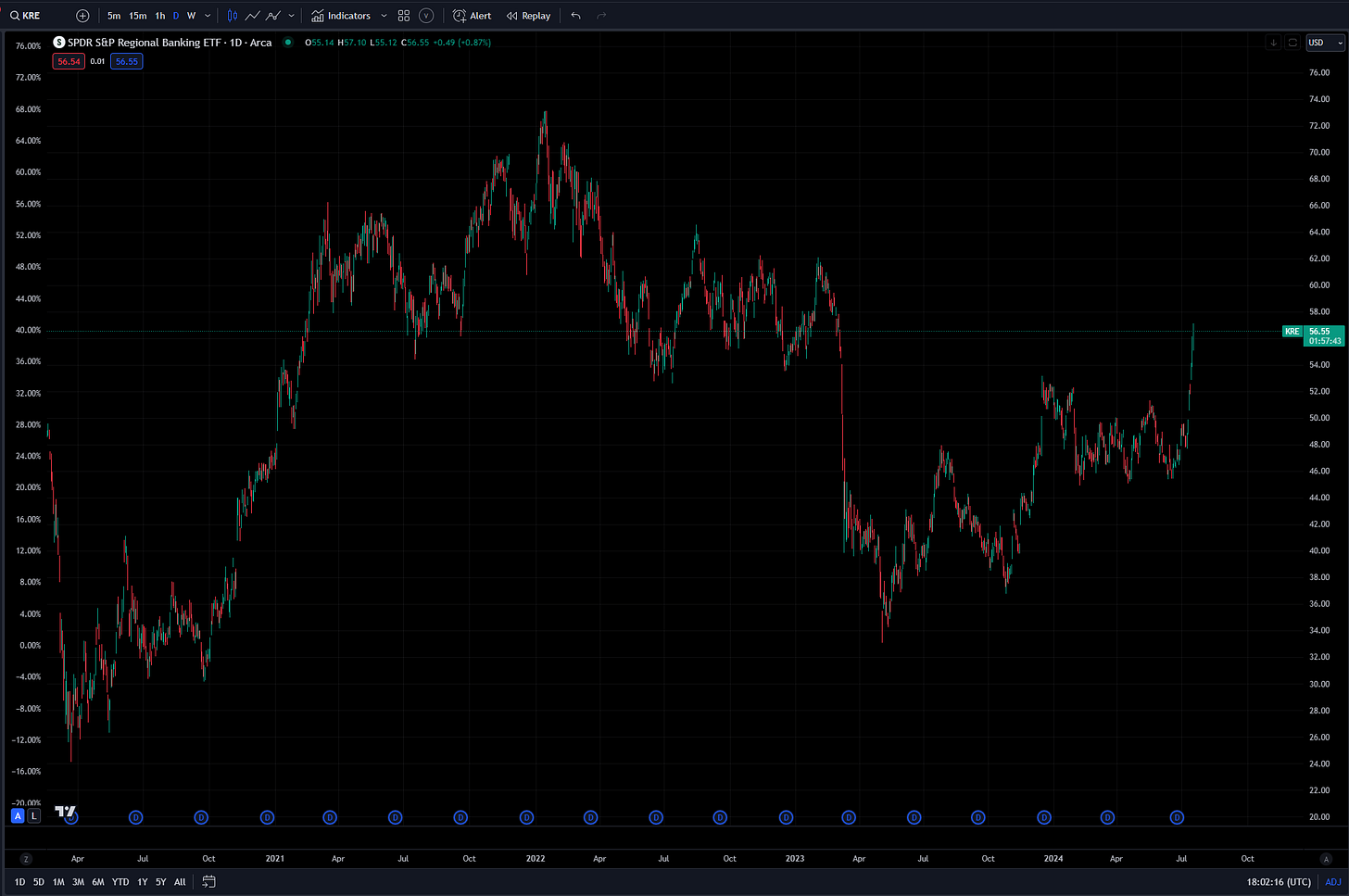Select the 15m timeframe

(x=137, y=16)
